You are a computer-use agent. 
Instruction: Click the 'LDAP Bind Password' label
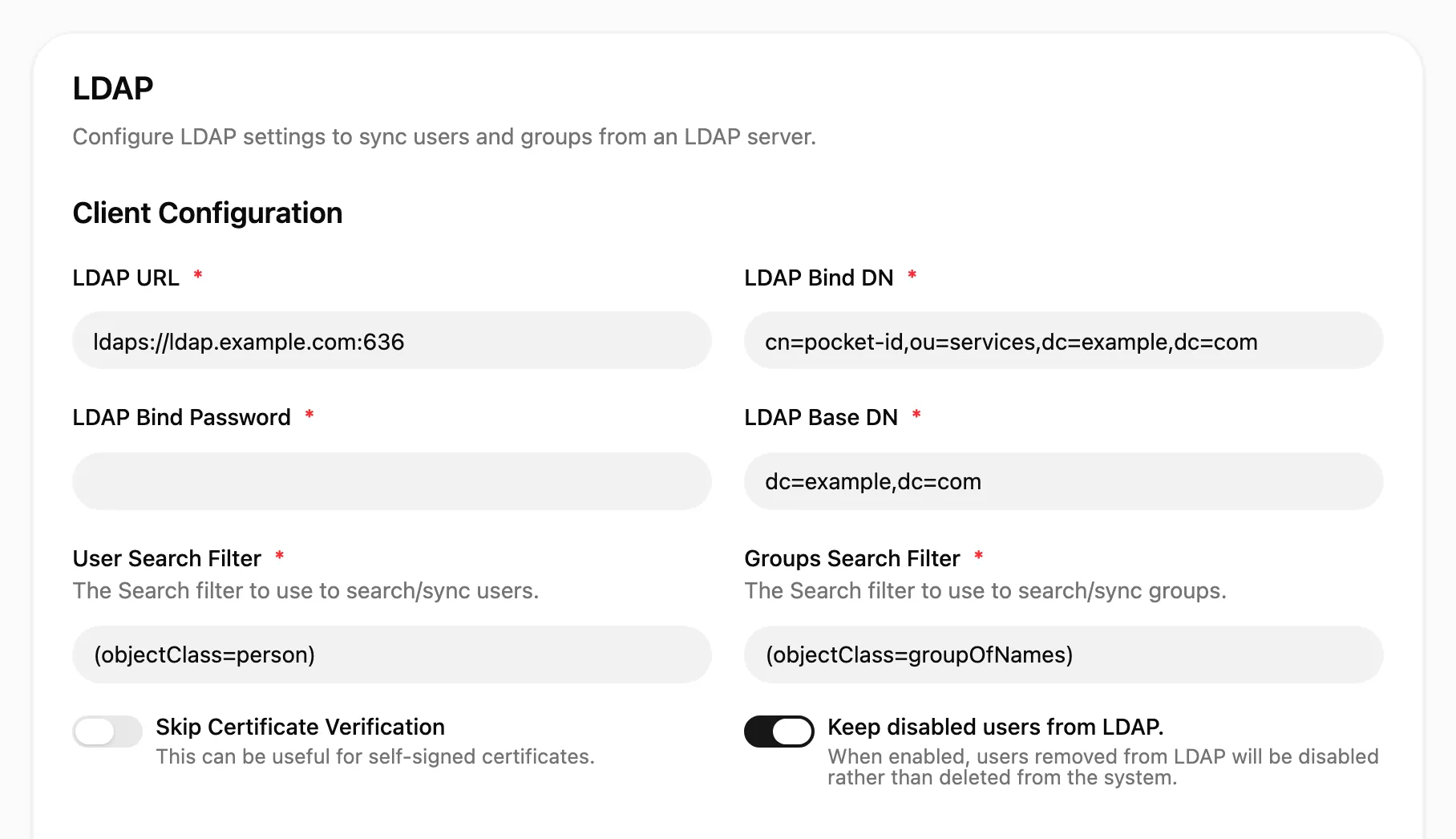click(x=182, y=417)
